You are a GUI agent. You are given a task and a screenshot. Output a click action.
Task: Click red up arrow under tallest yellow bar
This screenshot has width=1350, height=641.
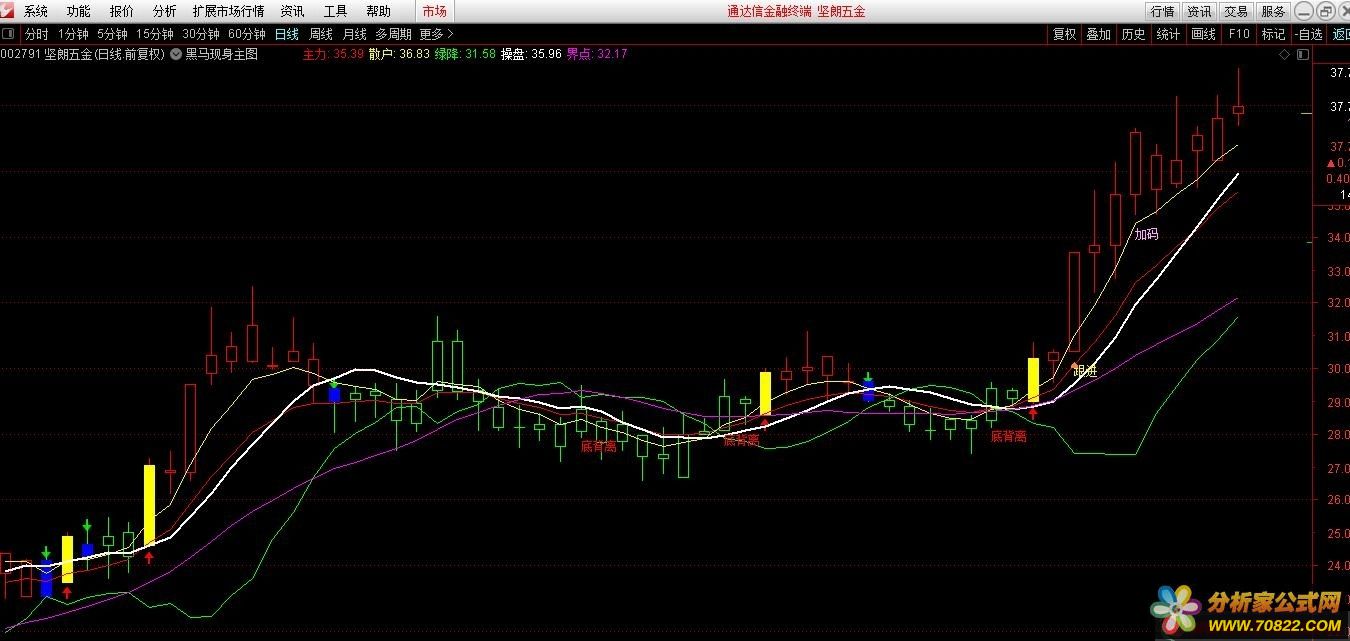[x=149, y=558]
